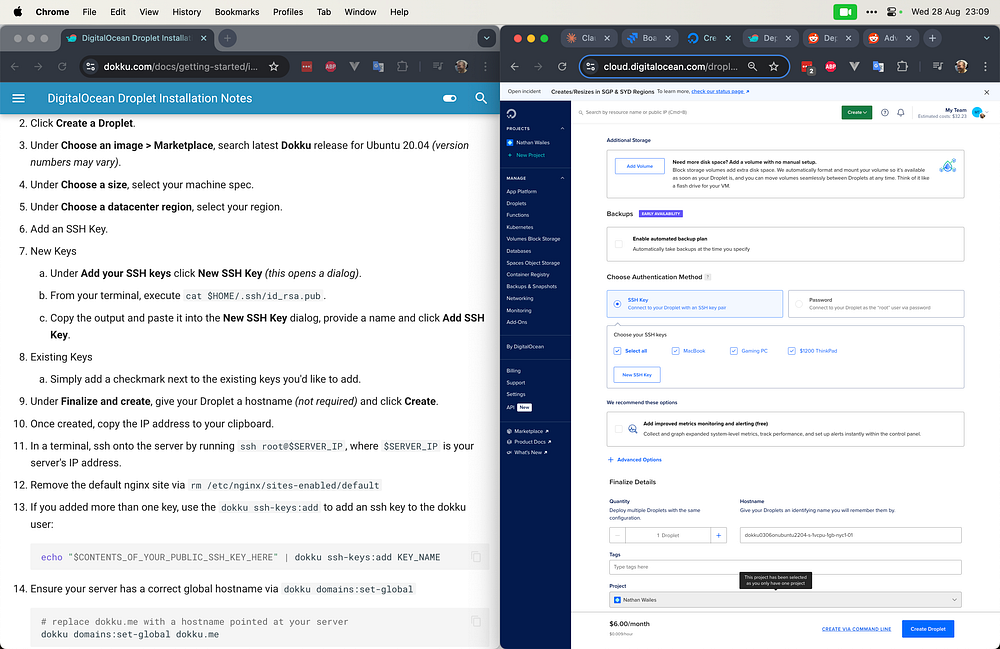Screen dimensions: 1000x649
Task: Toggle MacBook SSH key checkbox
Action: click(x=675, y=351)
